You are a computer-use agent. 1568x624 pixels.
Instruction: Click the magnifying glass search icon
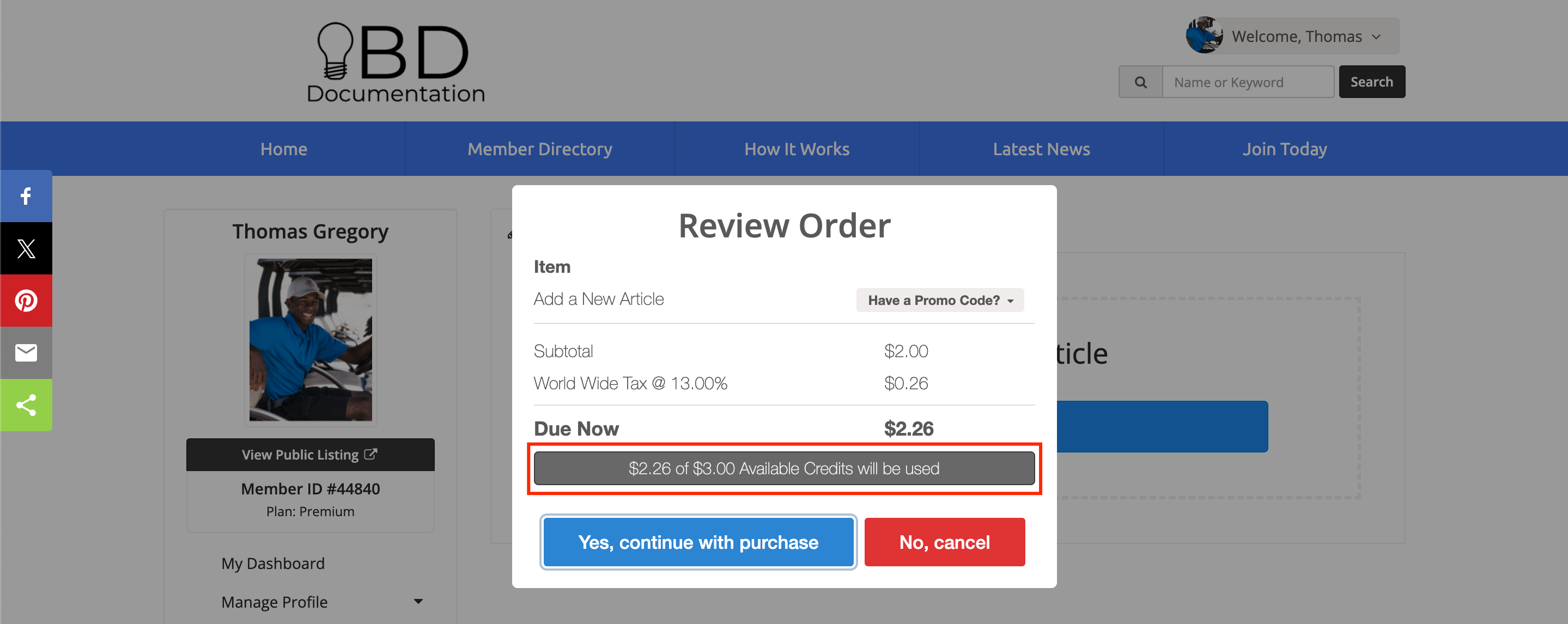tap(1140, 82)
